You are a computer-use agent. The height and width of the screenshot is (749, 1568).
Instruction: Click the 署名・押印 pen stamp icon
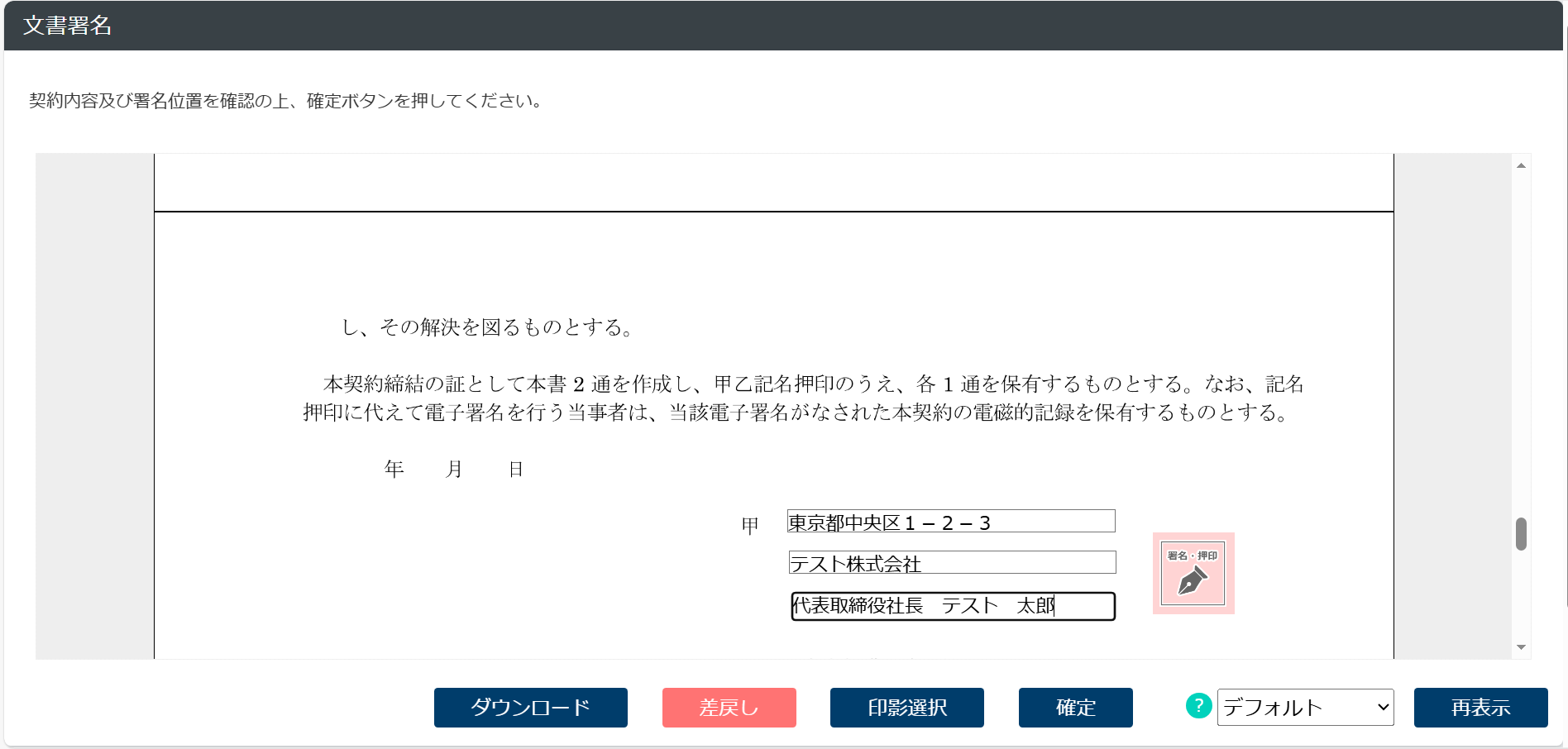pyautogui.click(x=1193, y=573)
